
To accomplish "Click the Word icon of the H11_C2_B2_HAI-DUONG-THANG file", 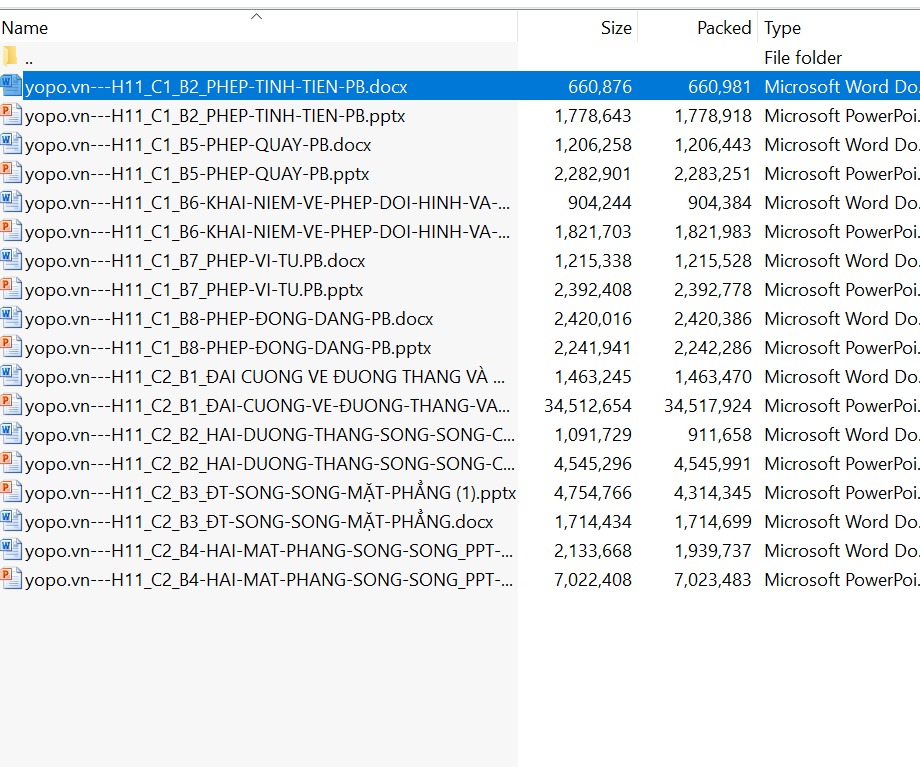I will [x=11, y=434].
